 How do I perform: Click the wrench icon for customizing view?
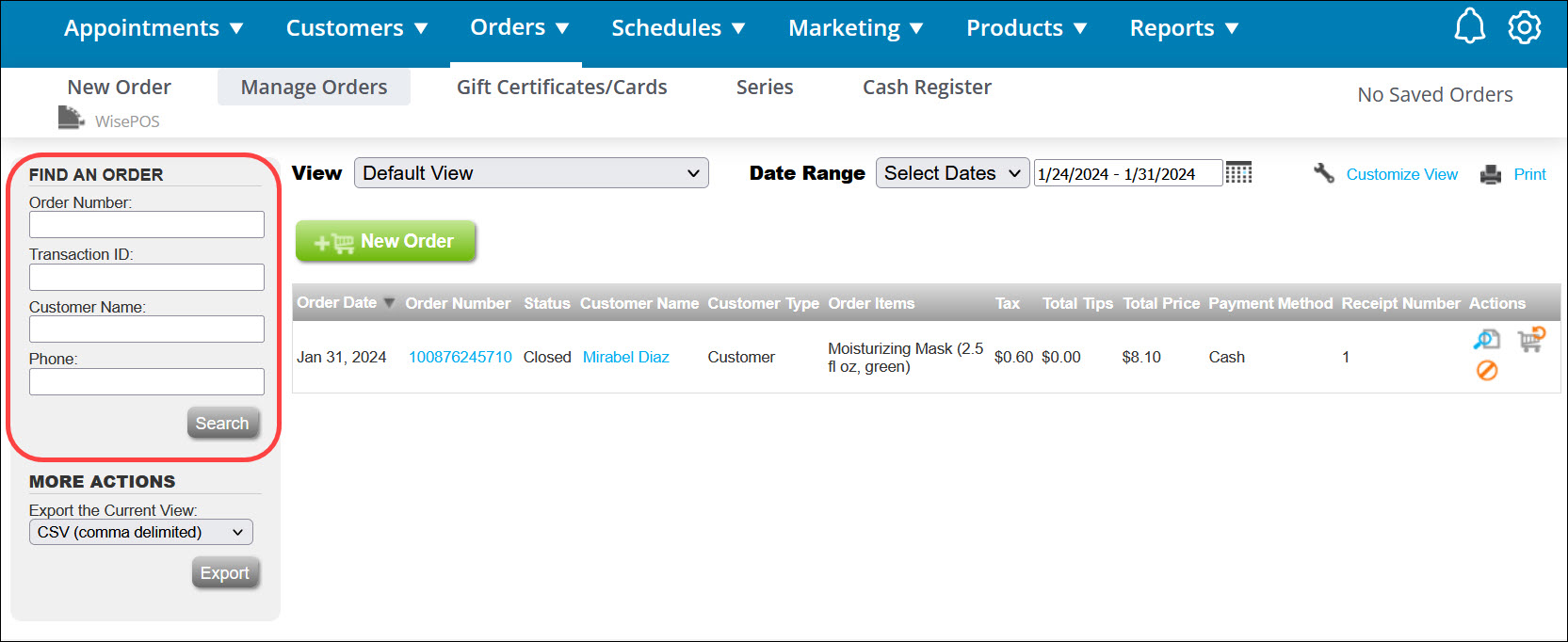click(x=1324, y=173)
